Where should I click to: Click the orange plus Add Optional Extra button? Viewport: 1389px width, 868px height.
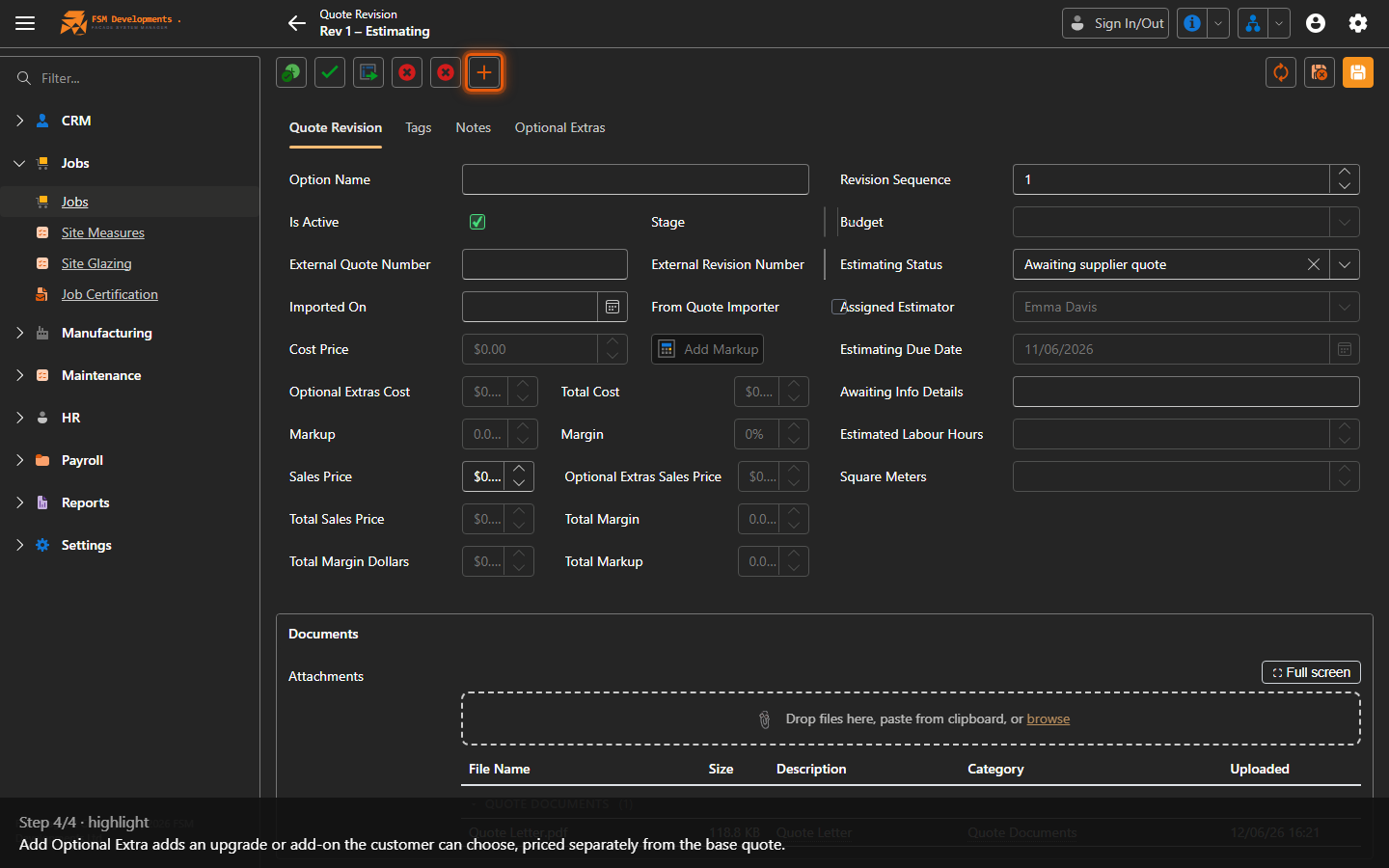pyautogui.click(x=484, y=72)
